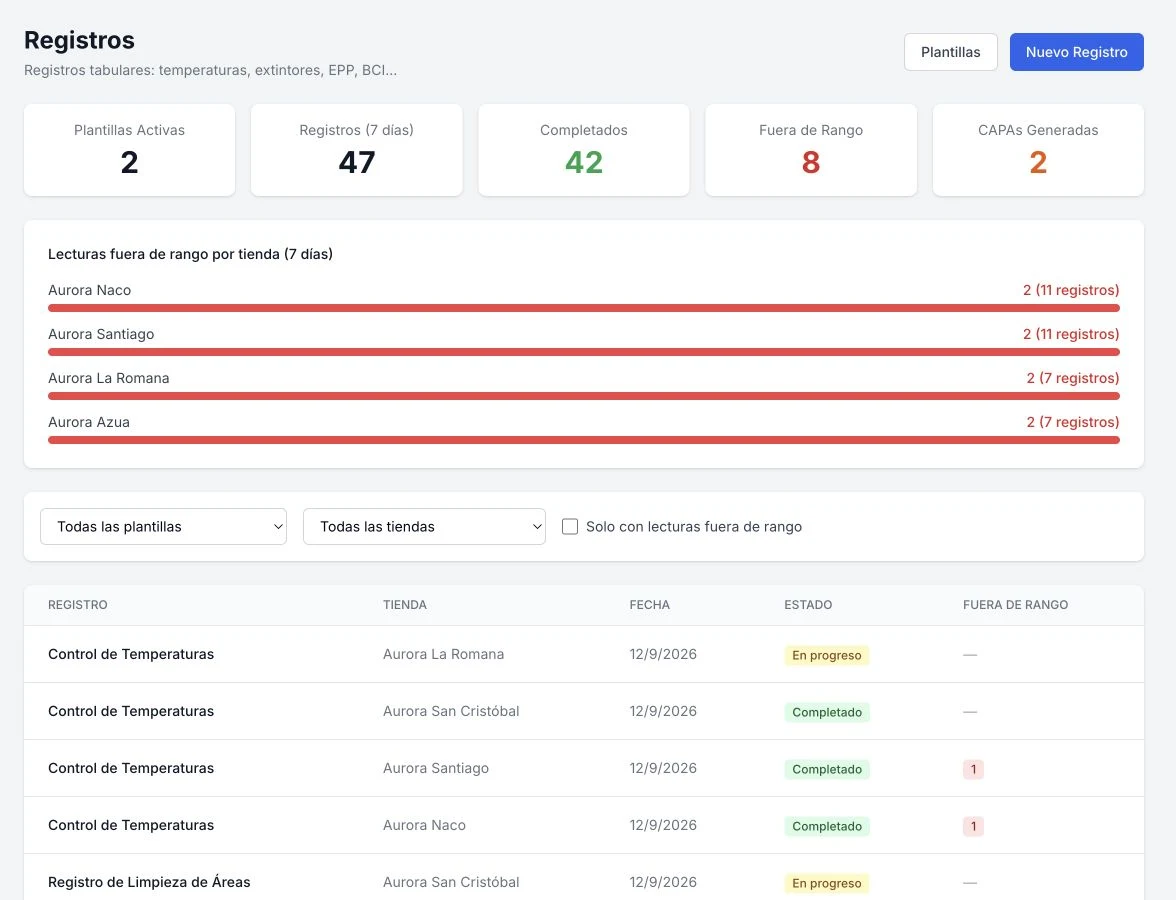Click the Aurora La Romana store cell in table
Viewport: 1176px width, 900px height.
(443, 654)
